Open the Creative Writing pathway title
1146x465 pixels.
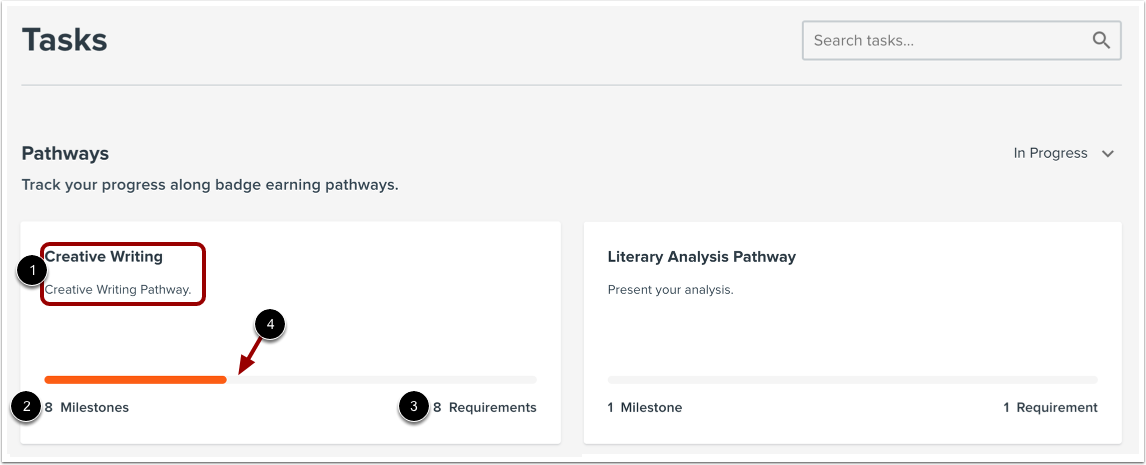pos(103,257)
